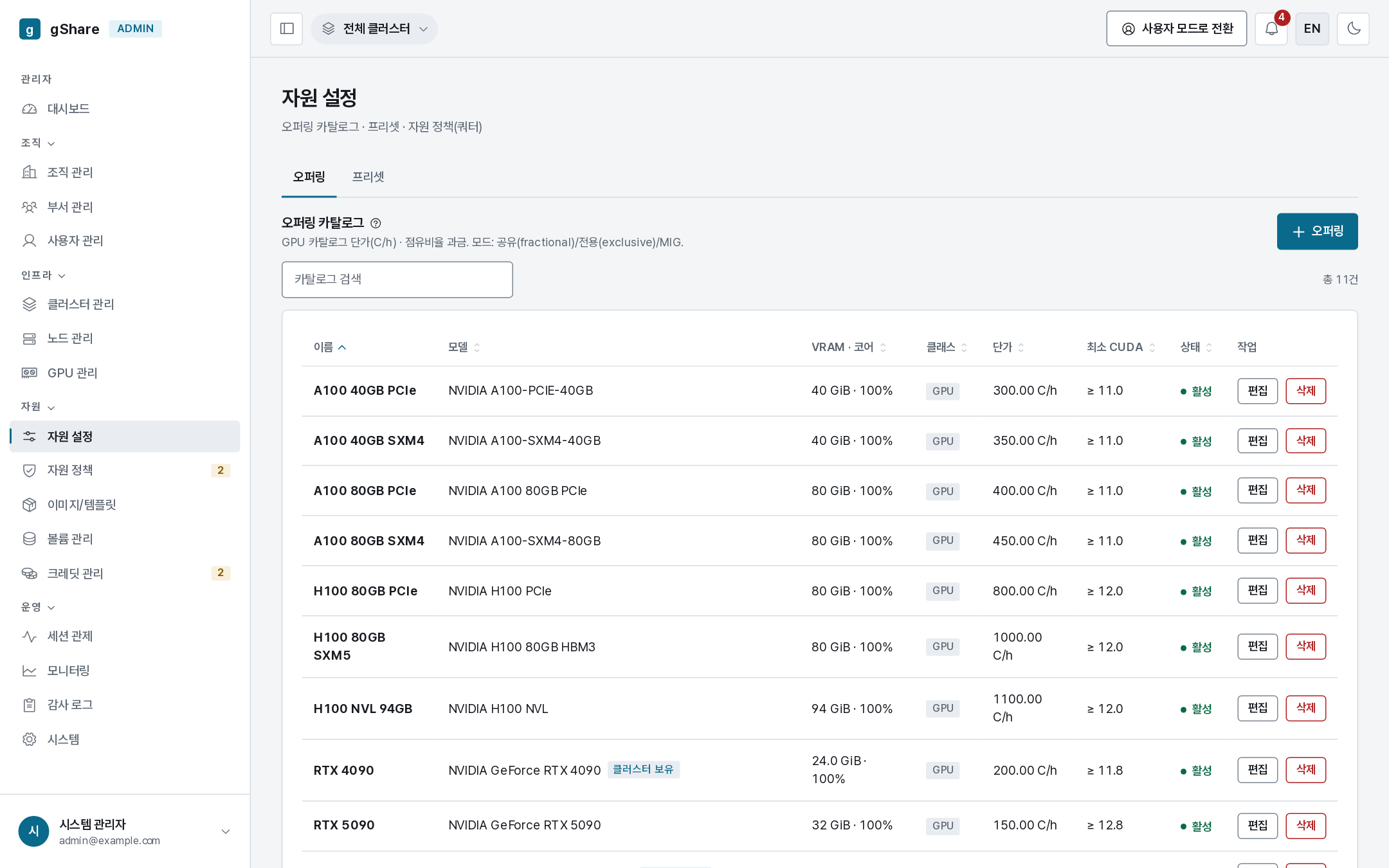
Task: Open the 전체 클러스터 dropdown
Action: [x=374, y=29]
